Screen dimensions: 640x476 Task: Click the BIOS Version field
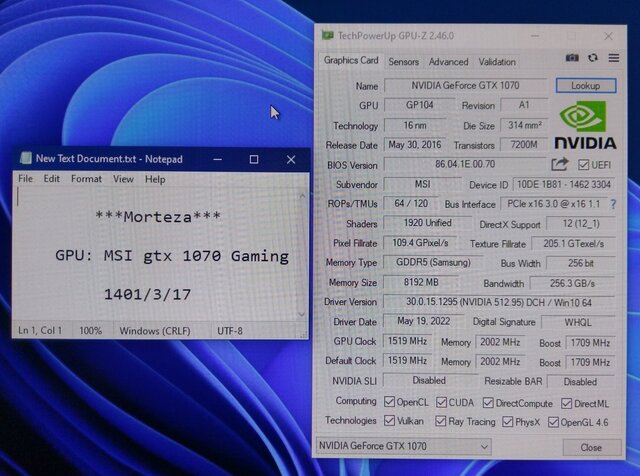point(463,165)
